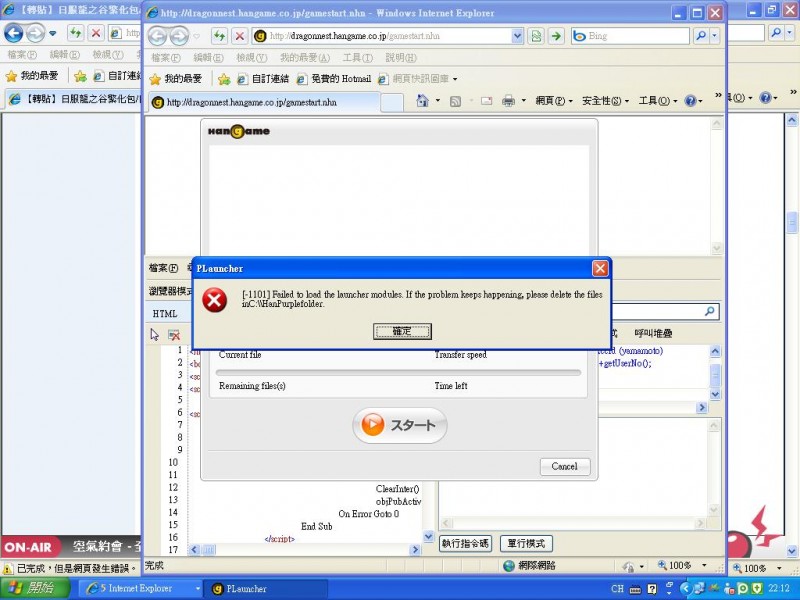The height and width of the screenshot is (600, 800).
Task: Select the 【轉貼】日服龍之谷繁化包 tab
Action: [74, 98]
